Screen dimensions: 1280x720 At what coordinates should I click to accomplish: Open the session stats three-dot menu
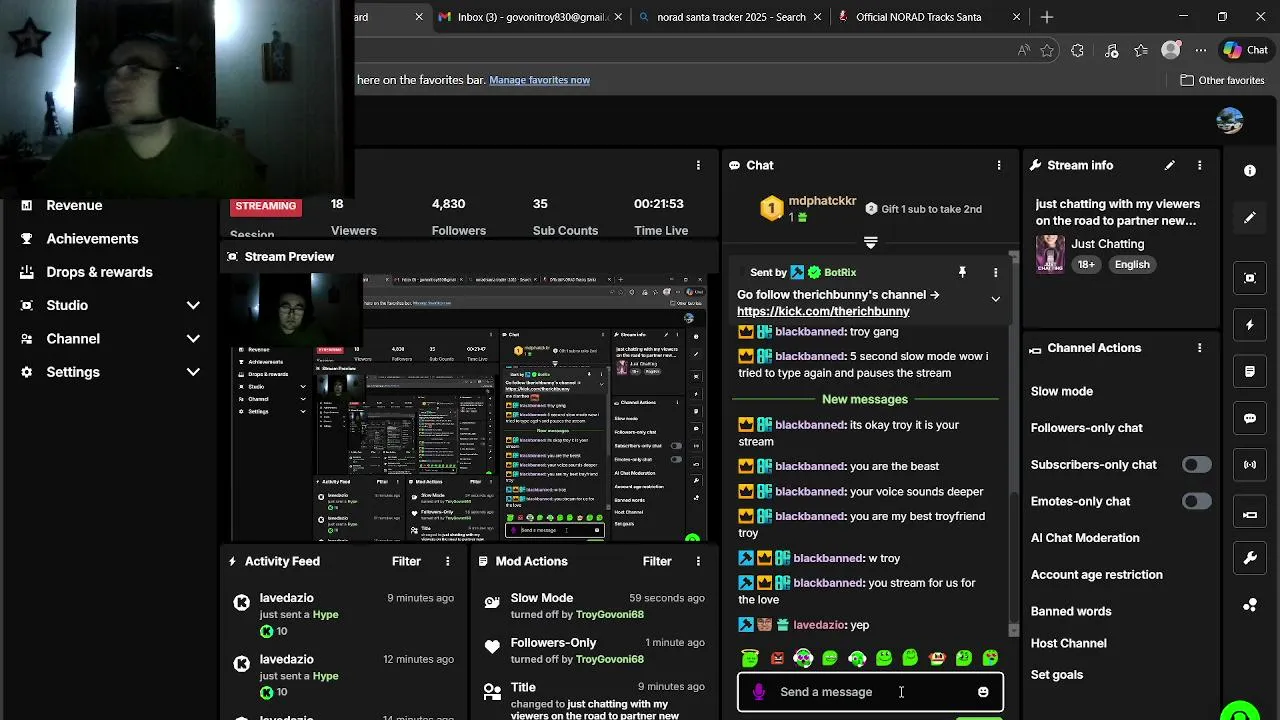tap(698, 165)
